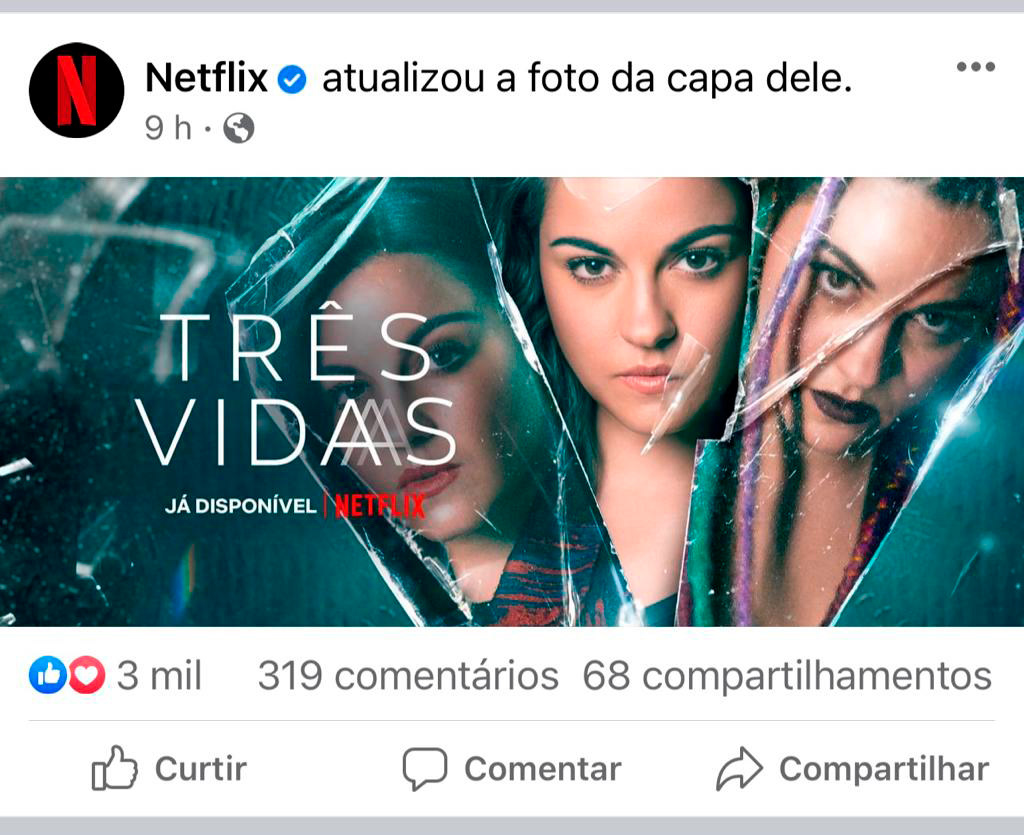This screenshot has width=1024, height=835.
Task: Click the blue like reaction icon
Action: [48, 675]
